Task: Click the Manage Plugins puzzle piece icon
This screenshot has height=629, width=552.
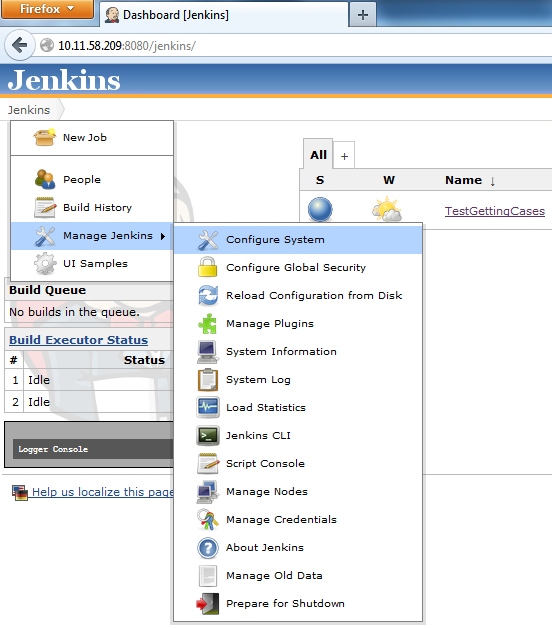Action: click(x=208, y=324)
